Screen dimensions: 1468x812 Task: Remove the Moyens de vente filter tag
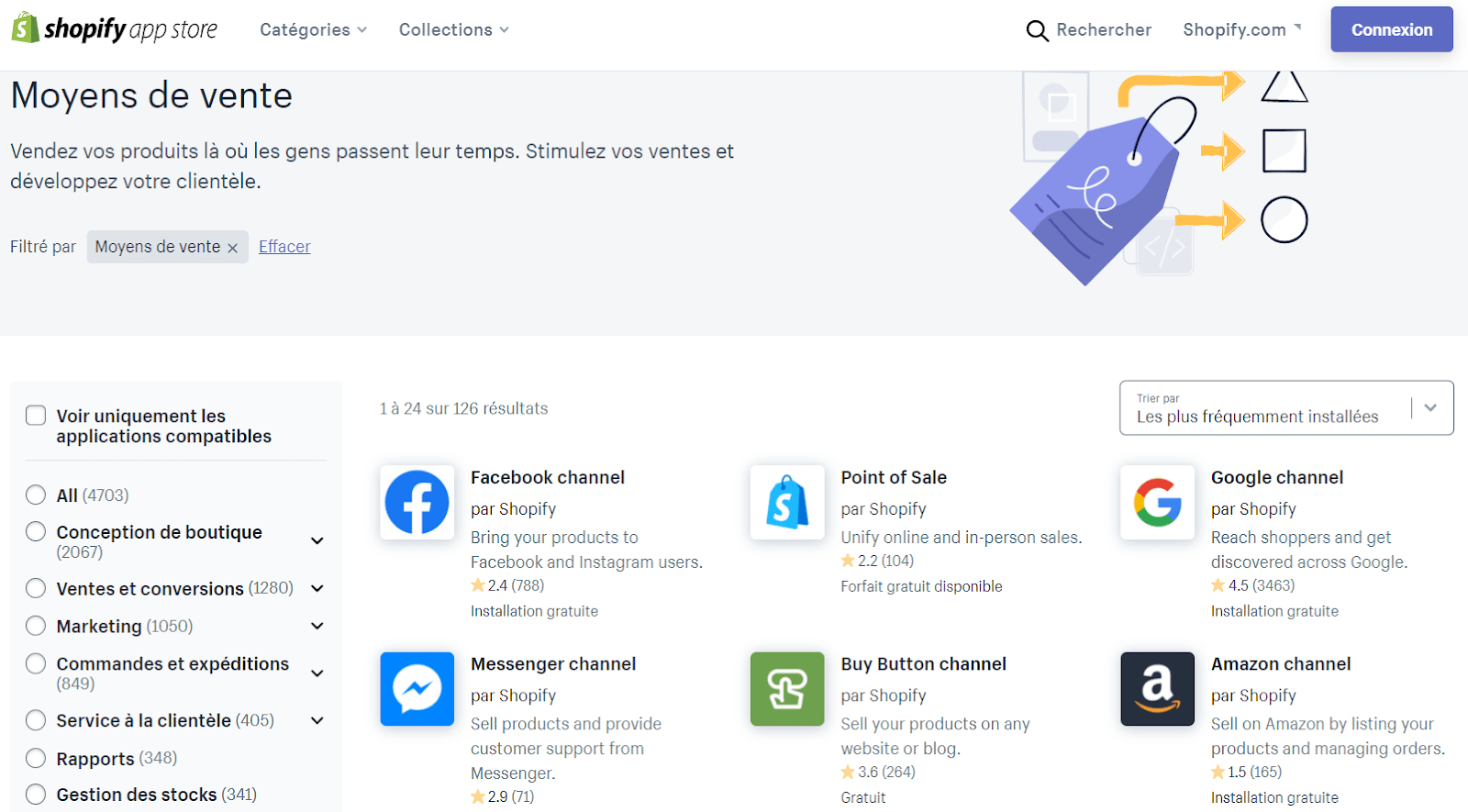[232, 248]
